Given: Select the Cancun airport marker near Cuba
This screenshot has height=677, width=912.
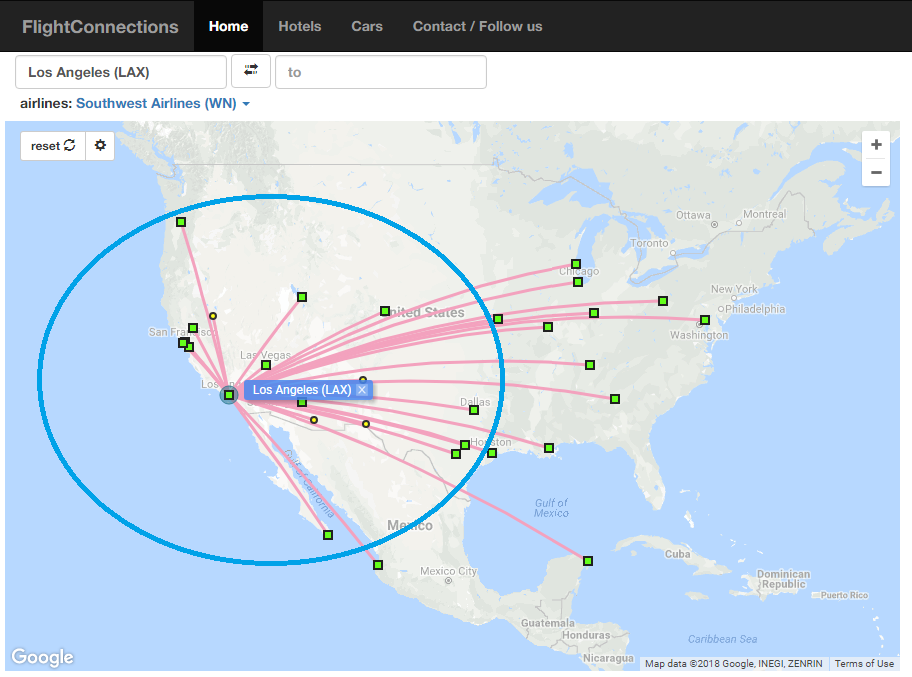Looking at the screenshot, I should click(x=588, y=561).
